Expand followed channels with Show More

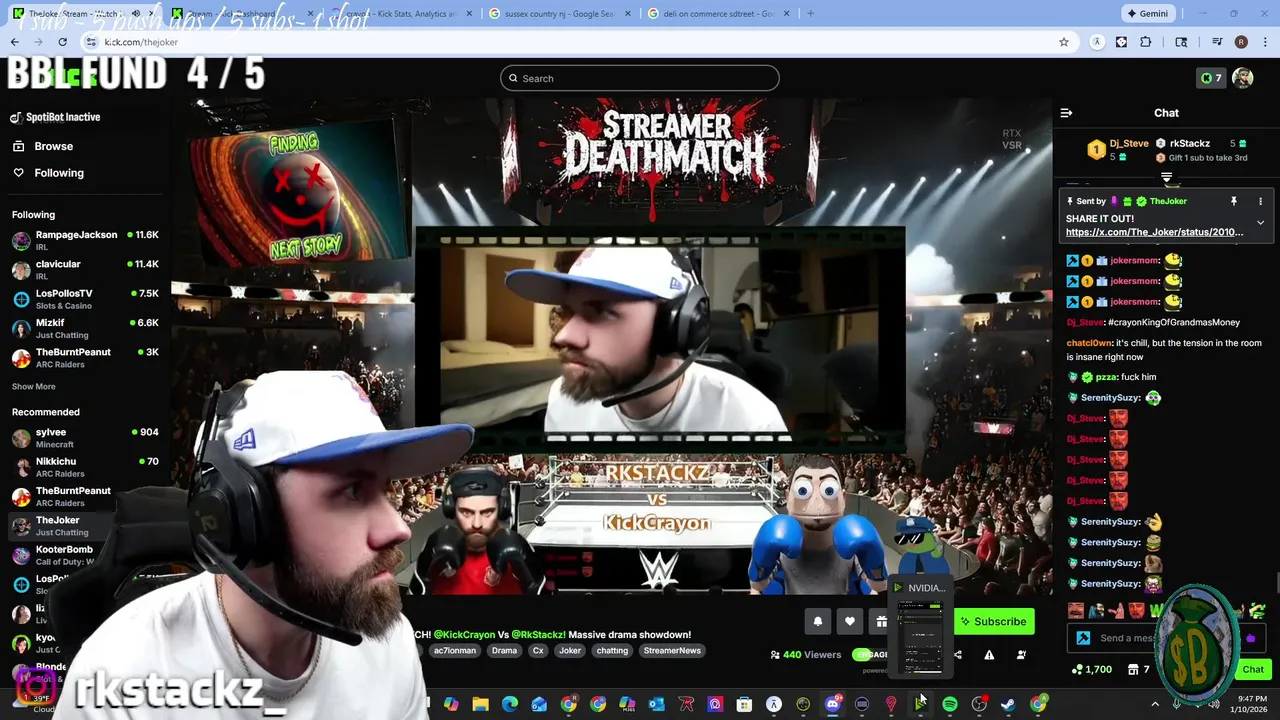pyautogui.click(x=34, y=387)
